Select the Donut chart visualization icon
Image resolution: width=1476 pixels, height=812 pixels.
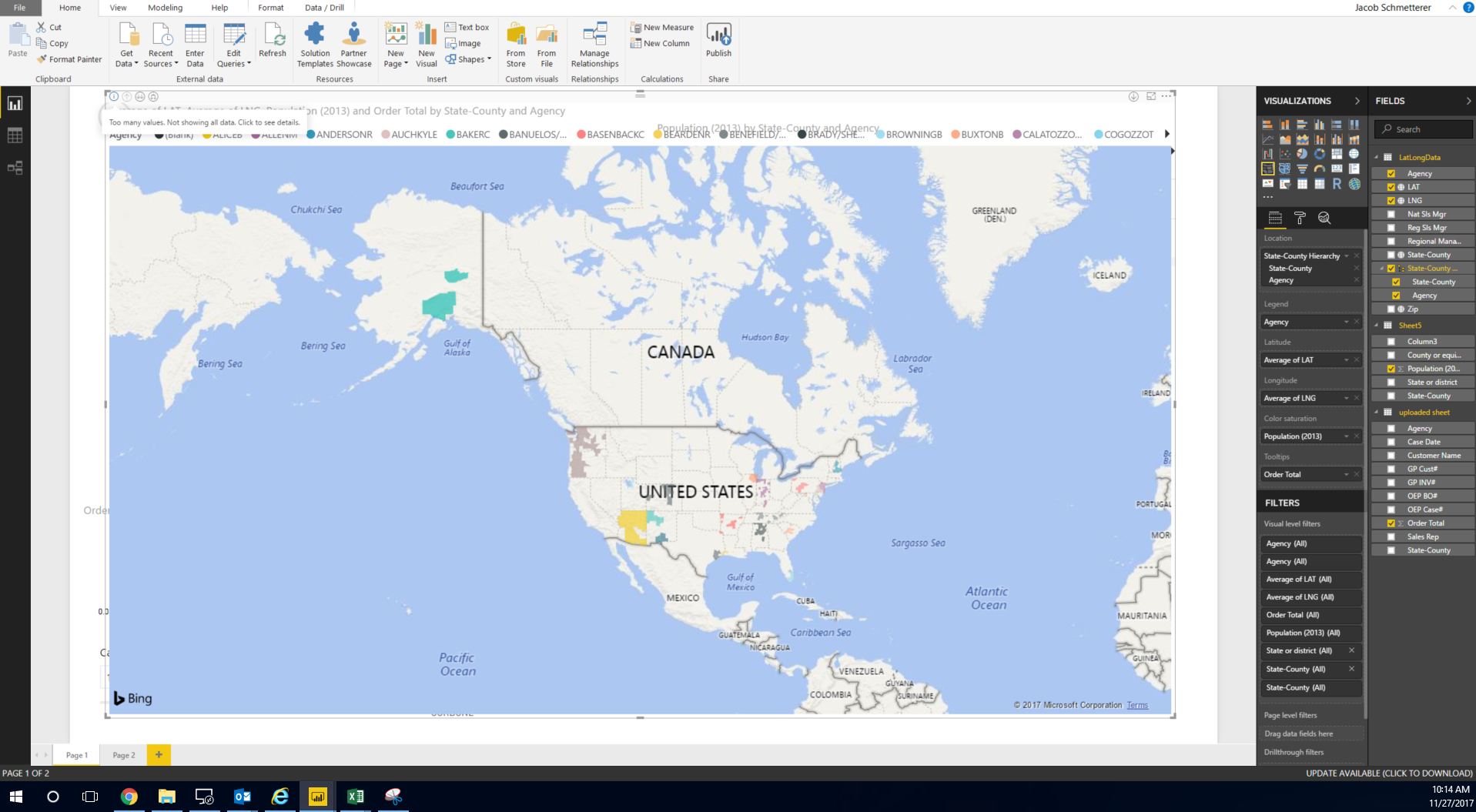coord(1320,154)
